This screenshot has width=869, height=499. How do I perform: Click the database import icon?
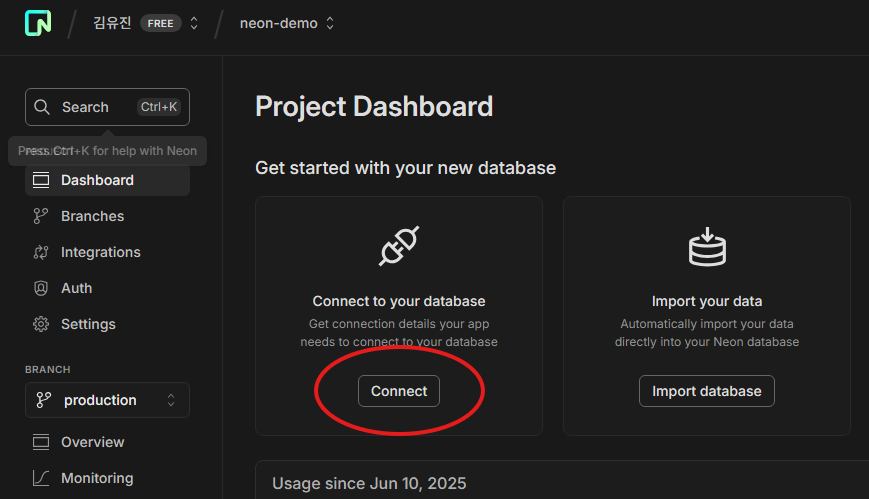tap(707, 247)
